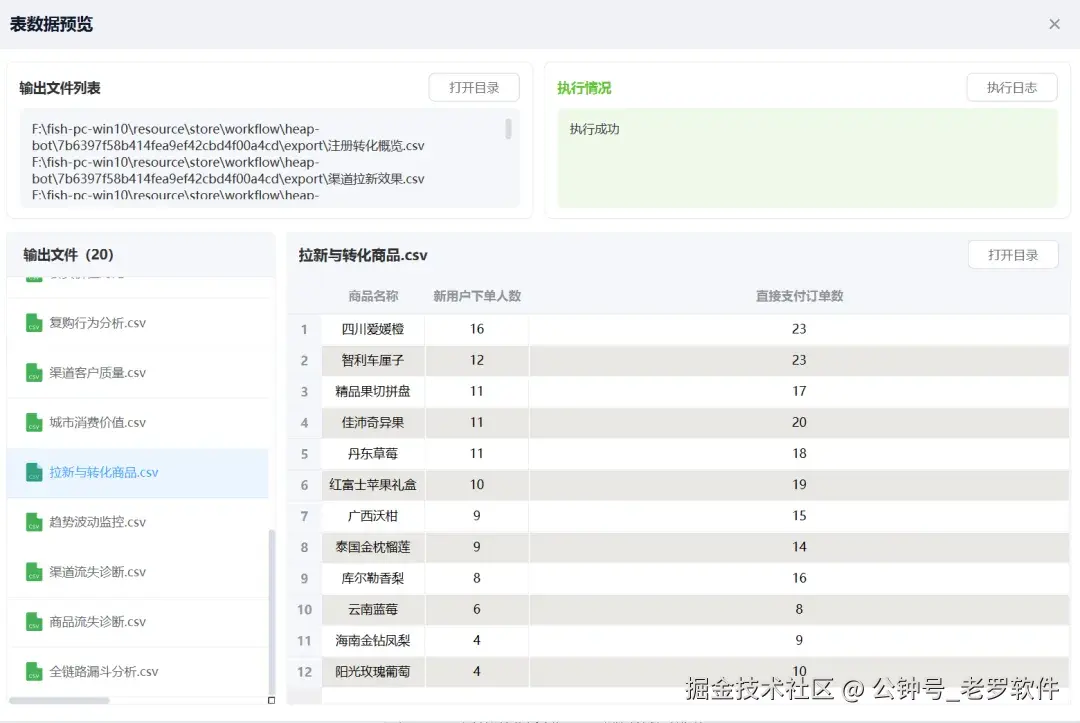This screenshot has height=723, width=1080.
Task: Select the 复购行为分析.csv file icon
Action: point(34,323)
